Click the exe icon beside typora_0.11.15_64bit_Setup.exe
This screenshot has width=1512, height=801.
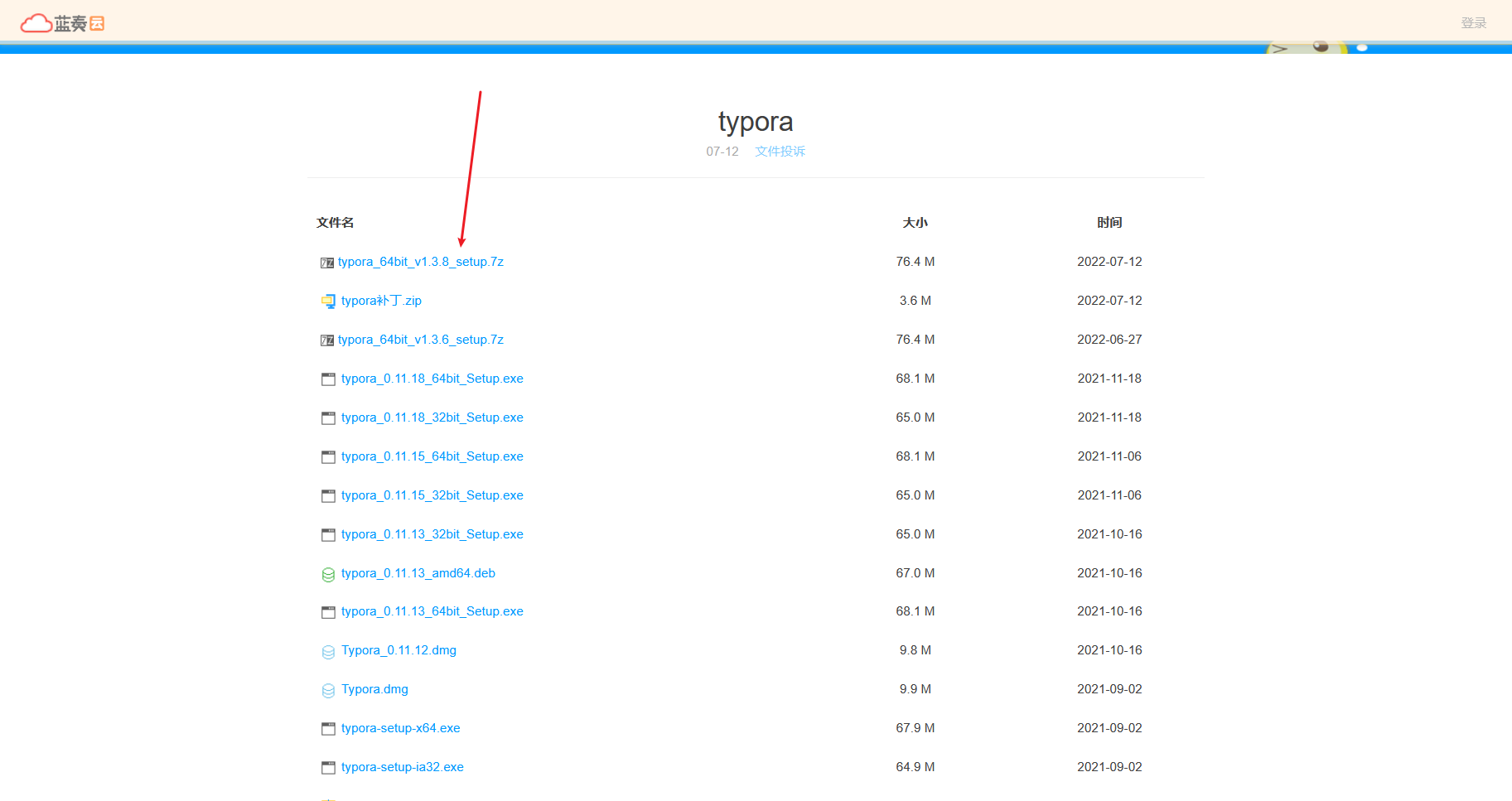(x=329, y=457)
